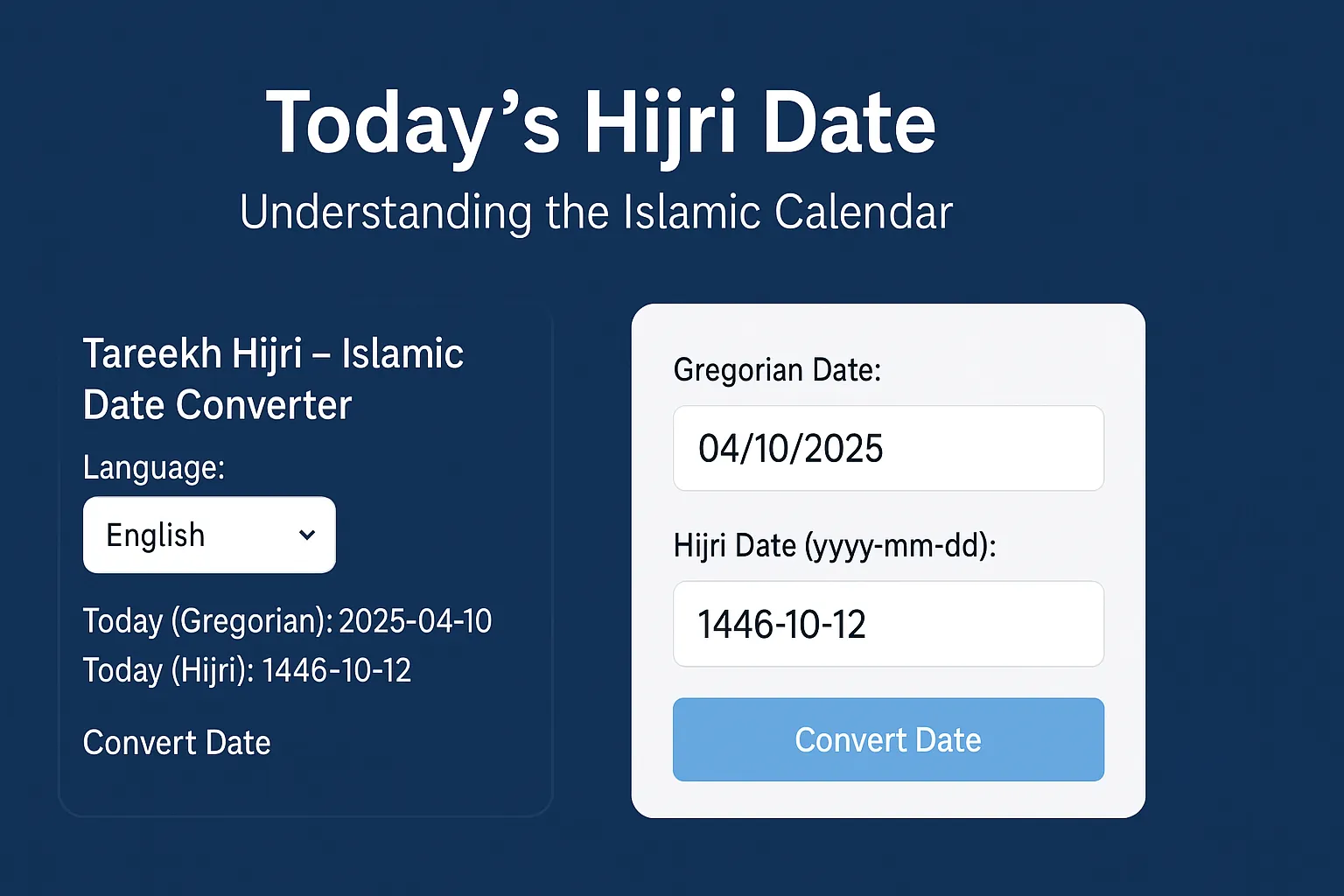Click the Gregorian Date label
The image size is (1344, 896).
(x=777, y=370)
